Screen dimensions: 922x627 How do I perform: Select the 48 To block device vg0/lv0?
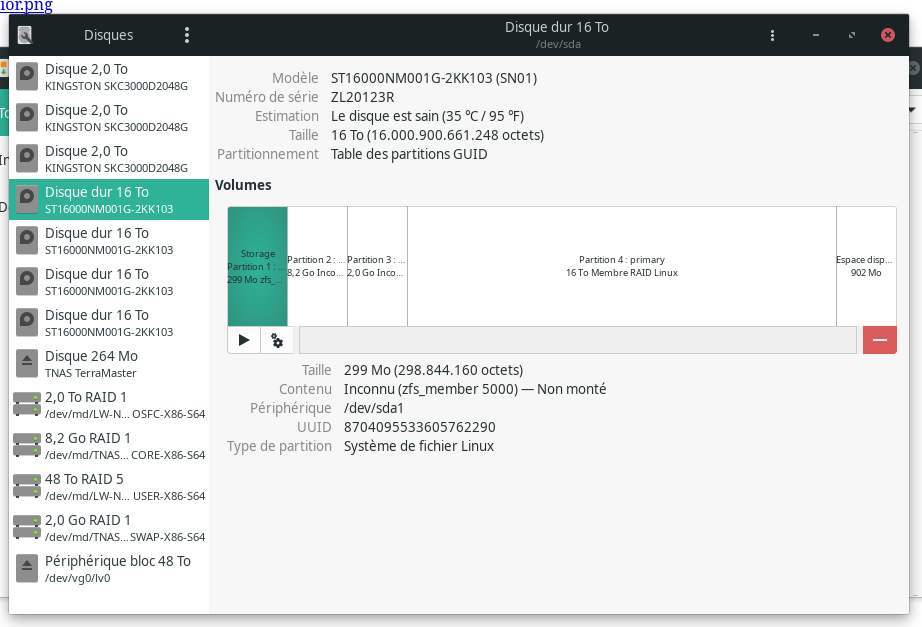108,569
